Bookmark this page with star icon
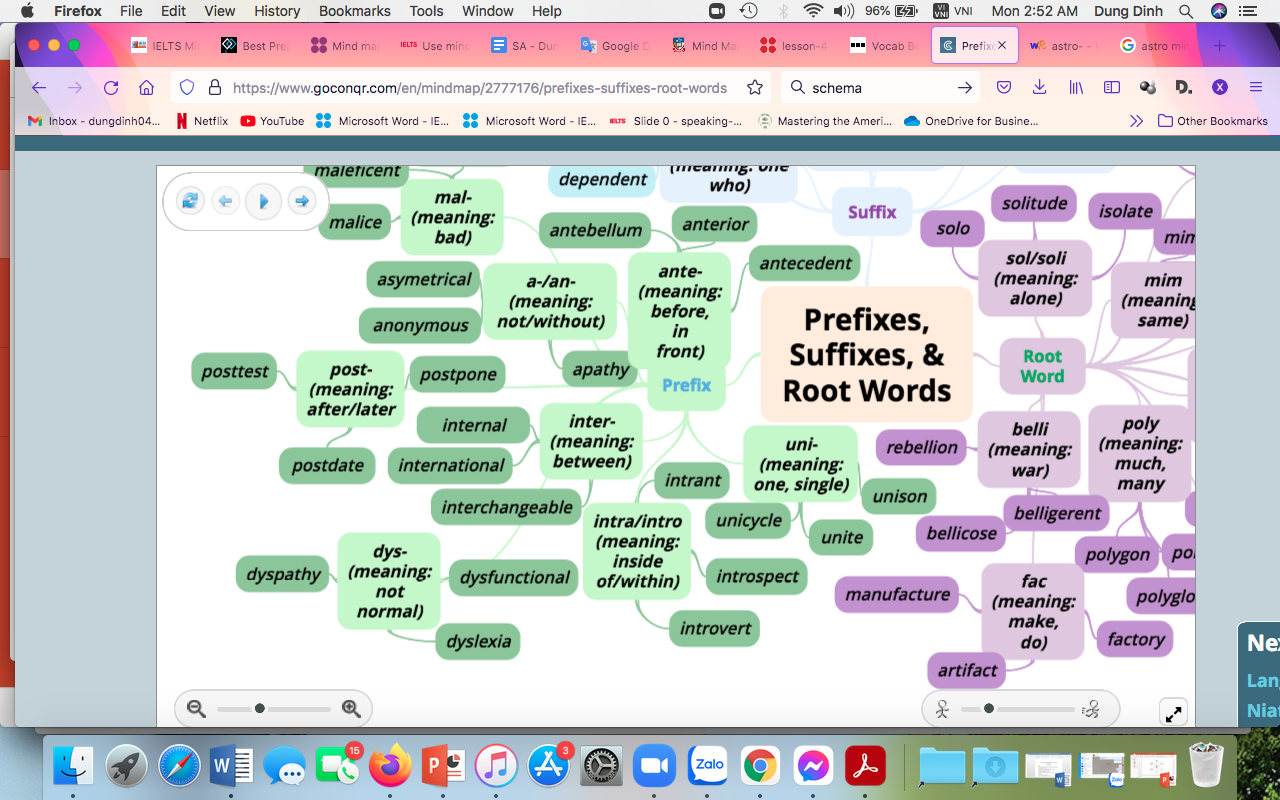This screenshot has height=800, width=1280. 755,87
